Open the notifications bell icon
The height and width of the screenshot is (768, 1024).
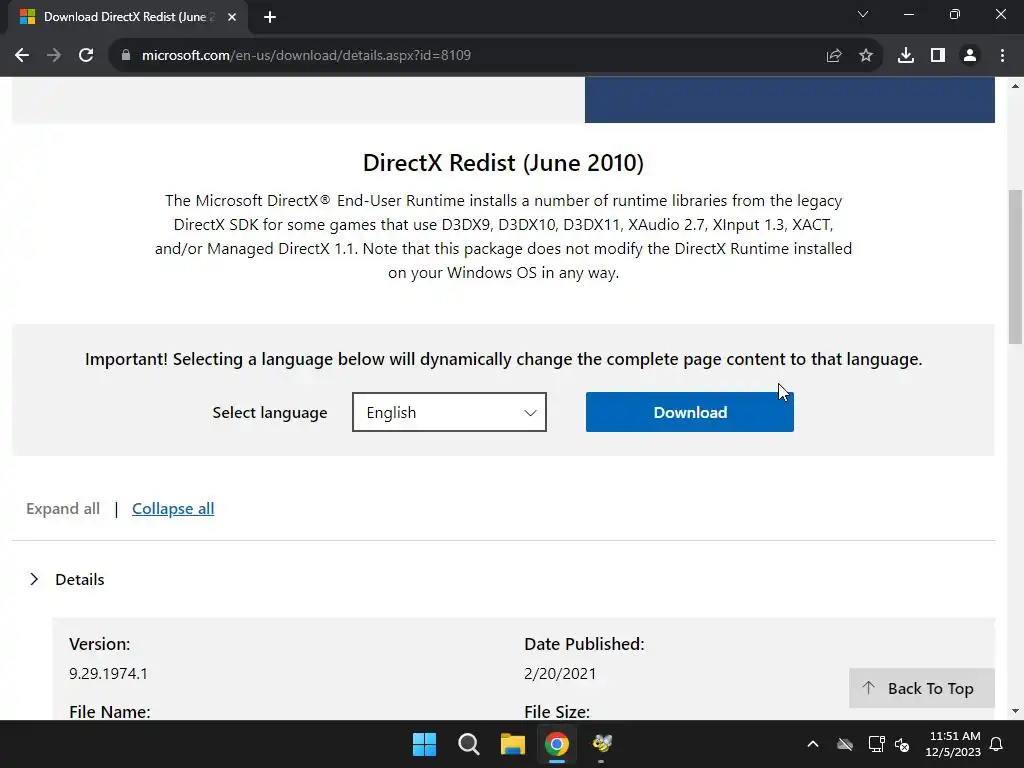click(x=997, y=744)
